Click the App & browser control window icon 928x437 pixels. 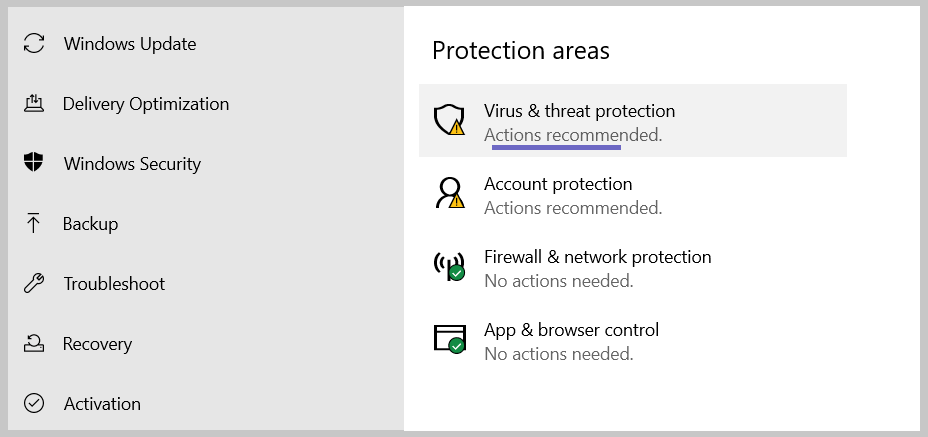449,339
